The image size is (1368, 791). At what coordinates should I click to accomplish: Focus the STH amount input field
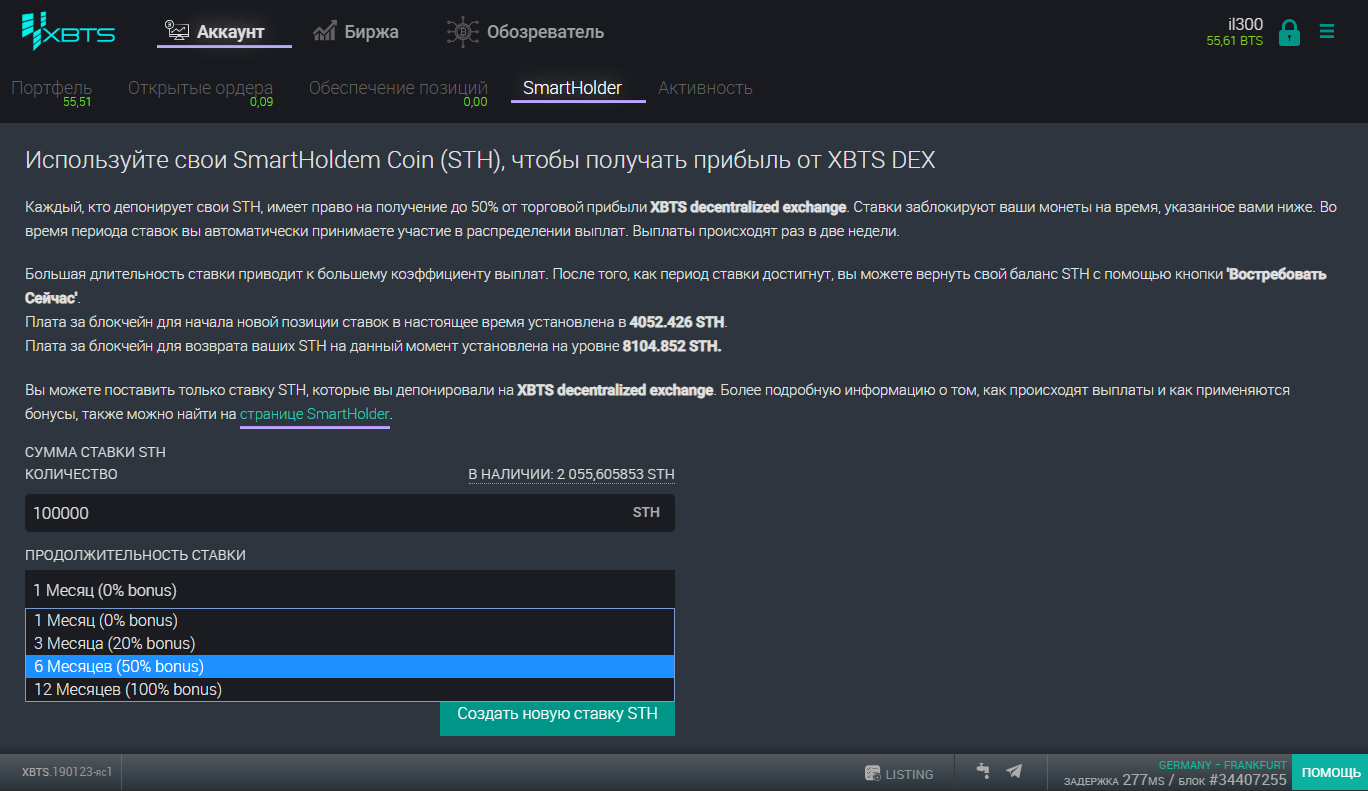pyautogui.click(x=350, y=513)
